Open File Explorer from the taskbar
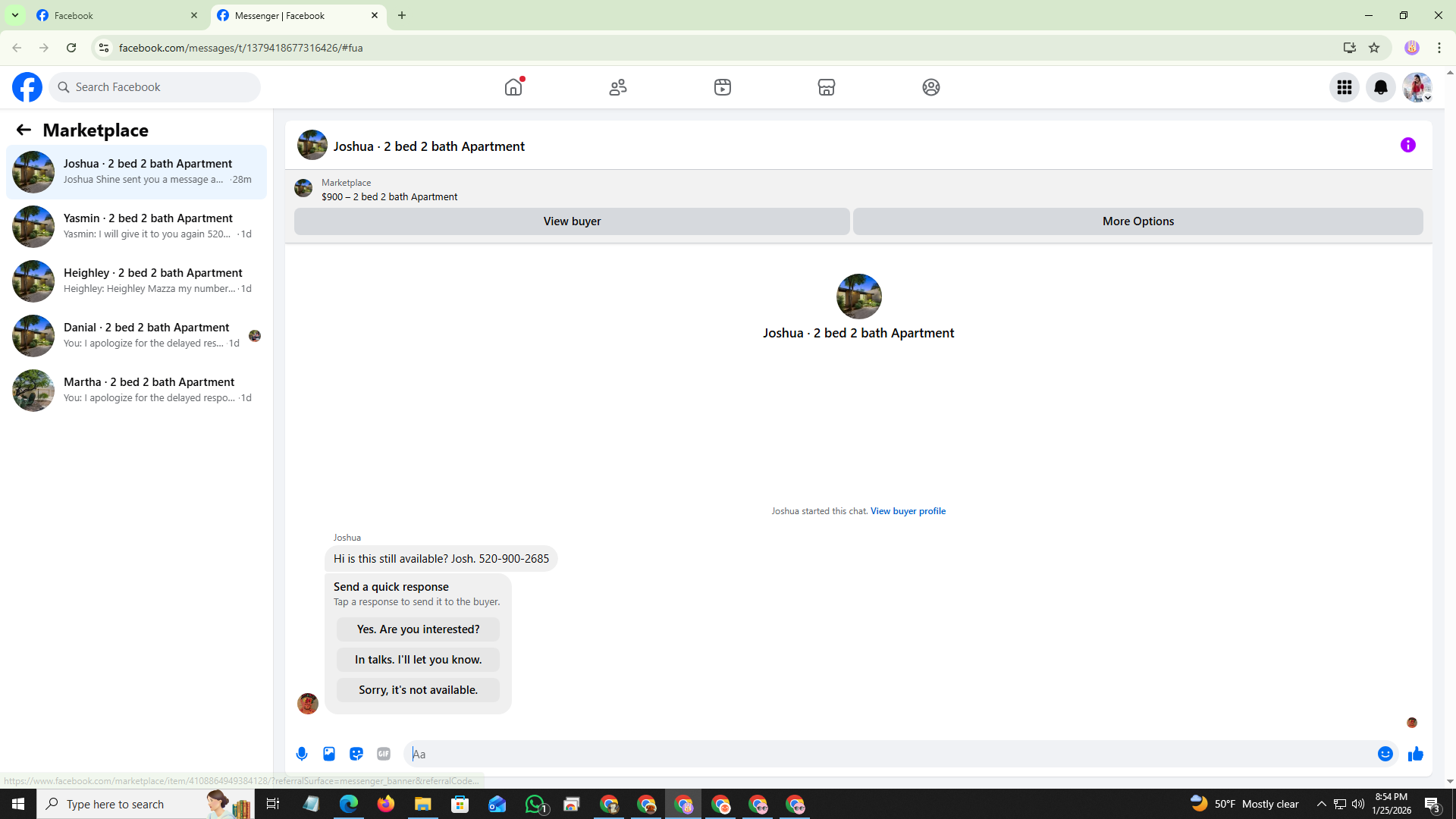The height and width of the screenshot is (819, 1456). (x=423, y=804)
